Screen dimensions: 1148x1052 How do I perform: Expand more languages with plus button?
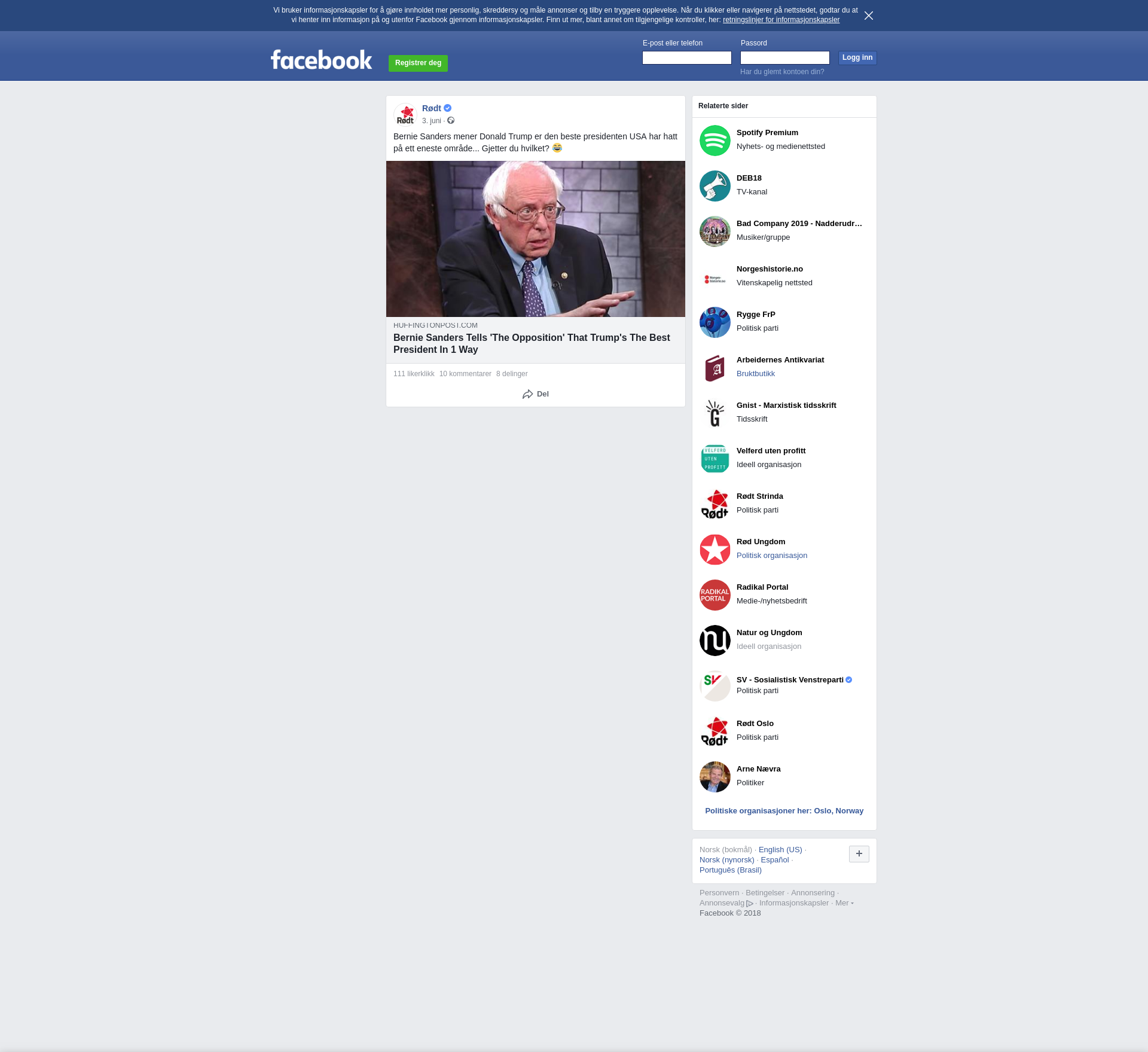point(859,854)
